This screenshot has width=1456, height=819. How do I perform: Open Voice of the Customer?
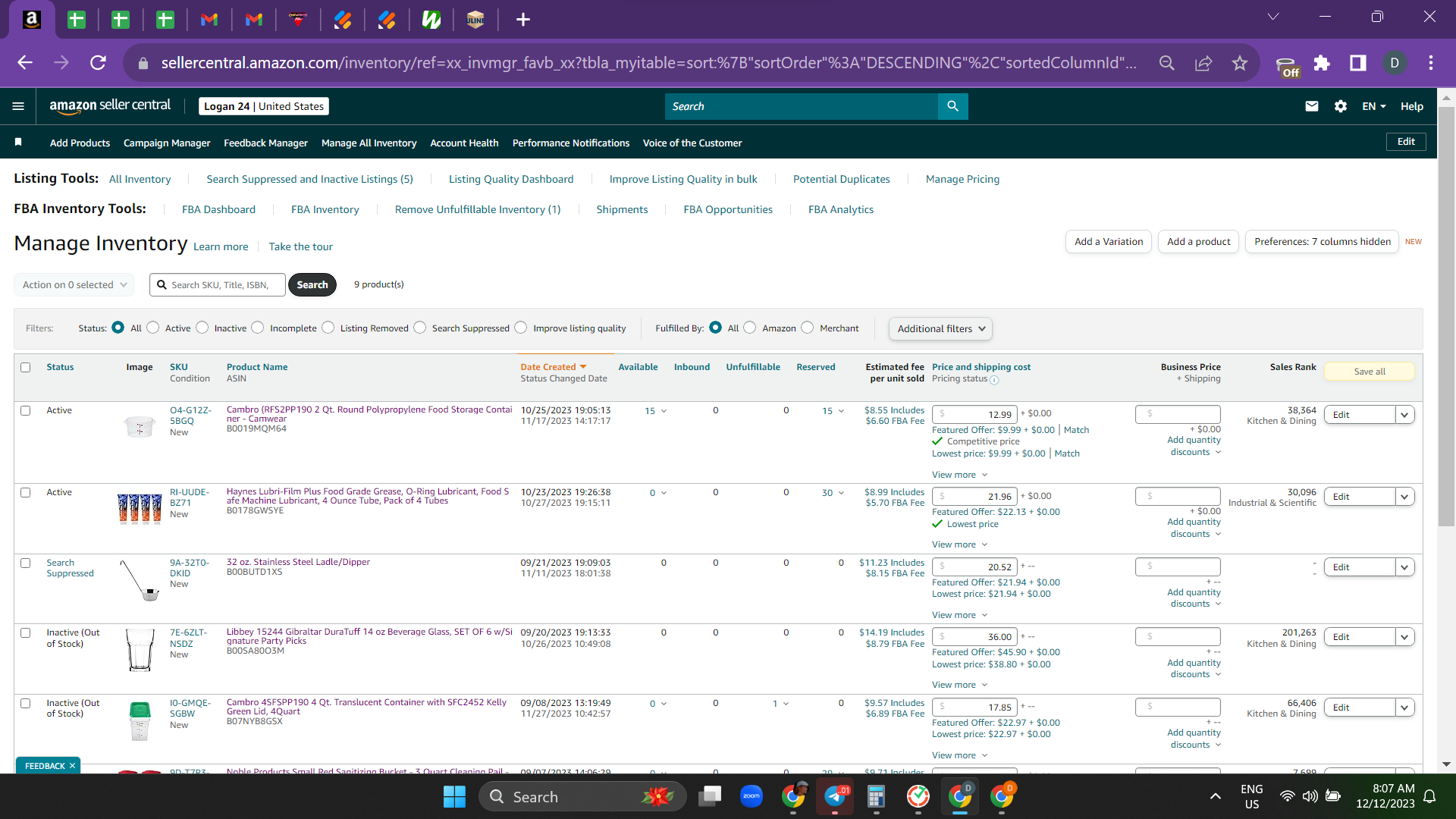692,143
